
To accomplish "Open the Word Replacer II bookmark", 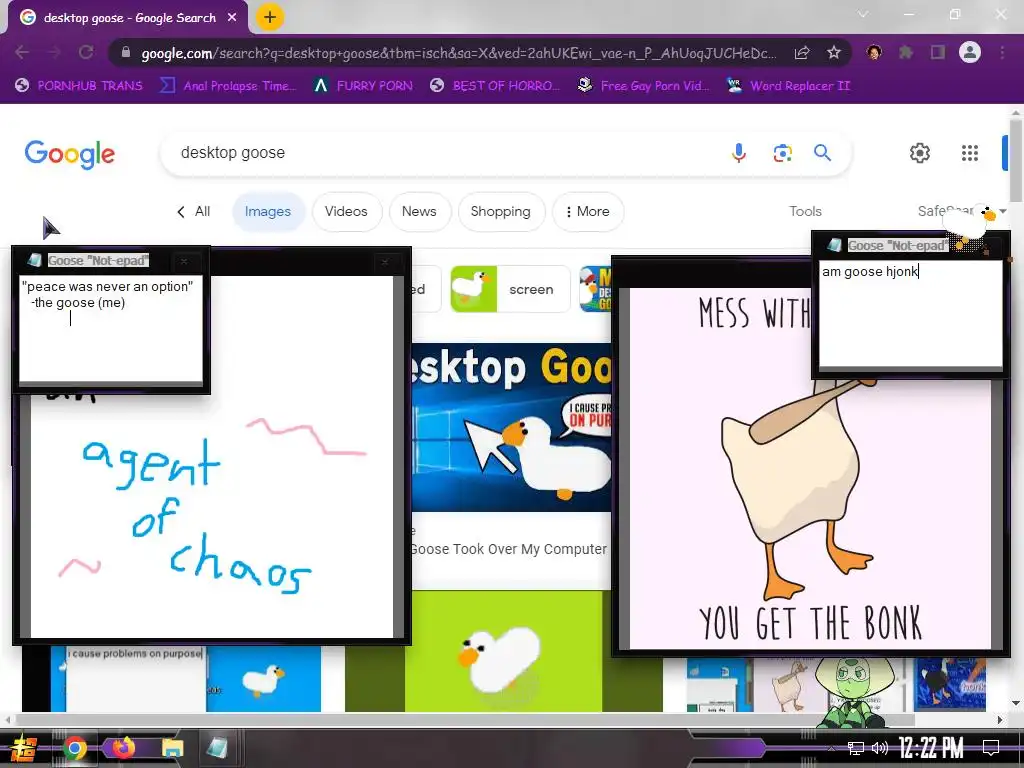I will click(789, 86).
